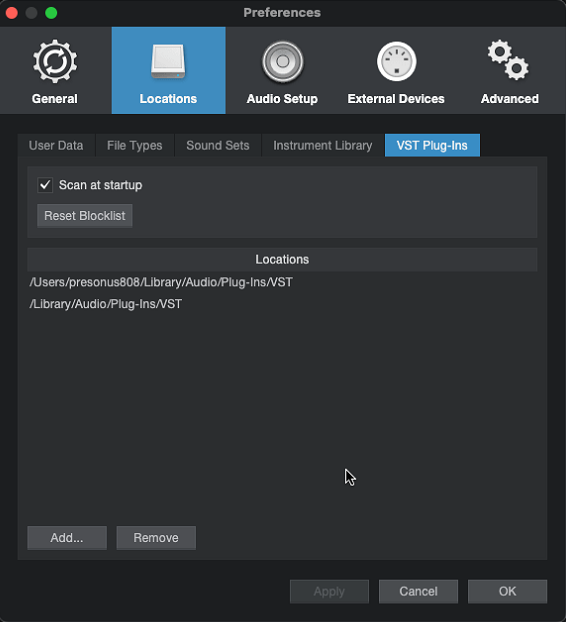This screenshot has height=622, width=566.
Task: Click the Add... location button
Action: (x=67, y=538)
